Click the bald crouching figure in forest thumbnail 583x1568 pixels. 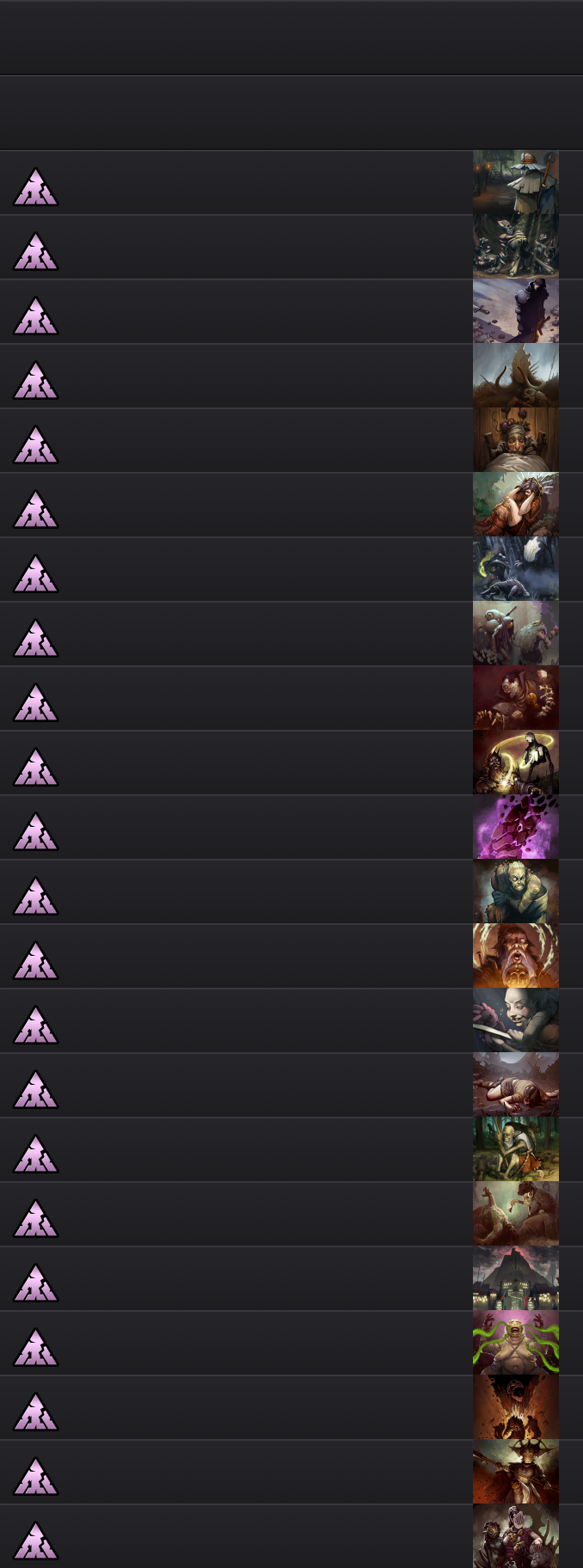pyautogui.click(x=516, y=1149)
